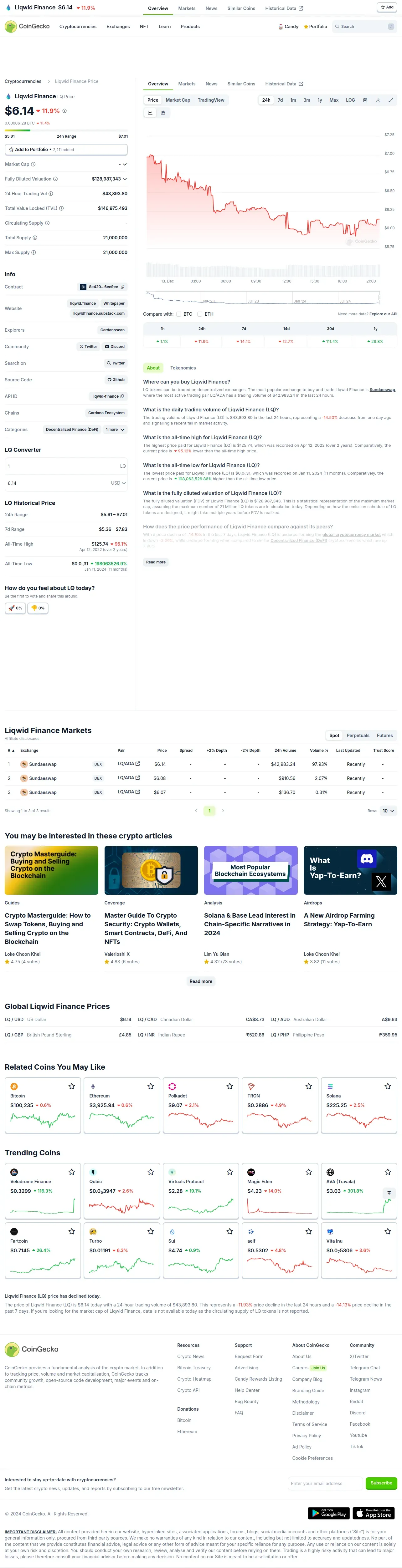Screen dimensions: 402x1568
Task: Open the App Store download badge
Action: [x=374, y=1513]
